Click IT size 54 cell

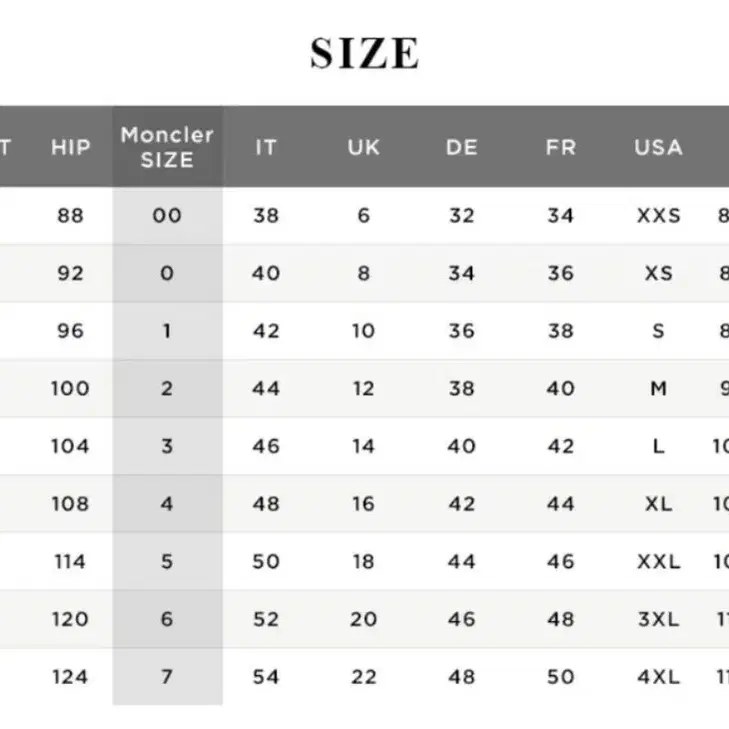(x=266, y=677)
